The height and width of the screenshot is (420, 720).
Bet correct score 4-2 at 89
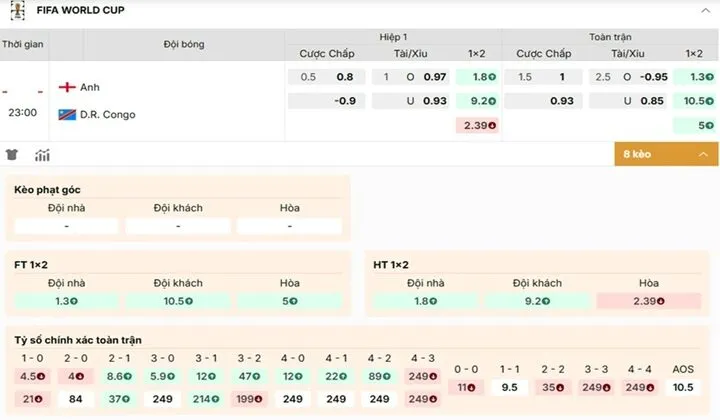click(x=379, y=376)
